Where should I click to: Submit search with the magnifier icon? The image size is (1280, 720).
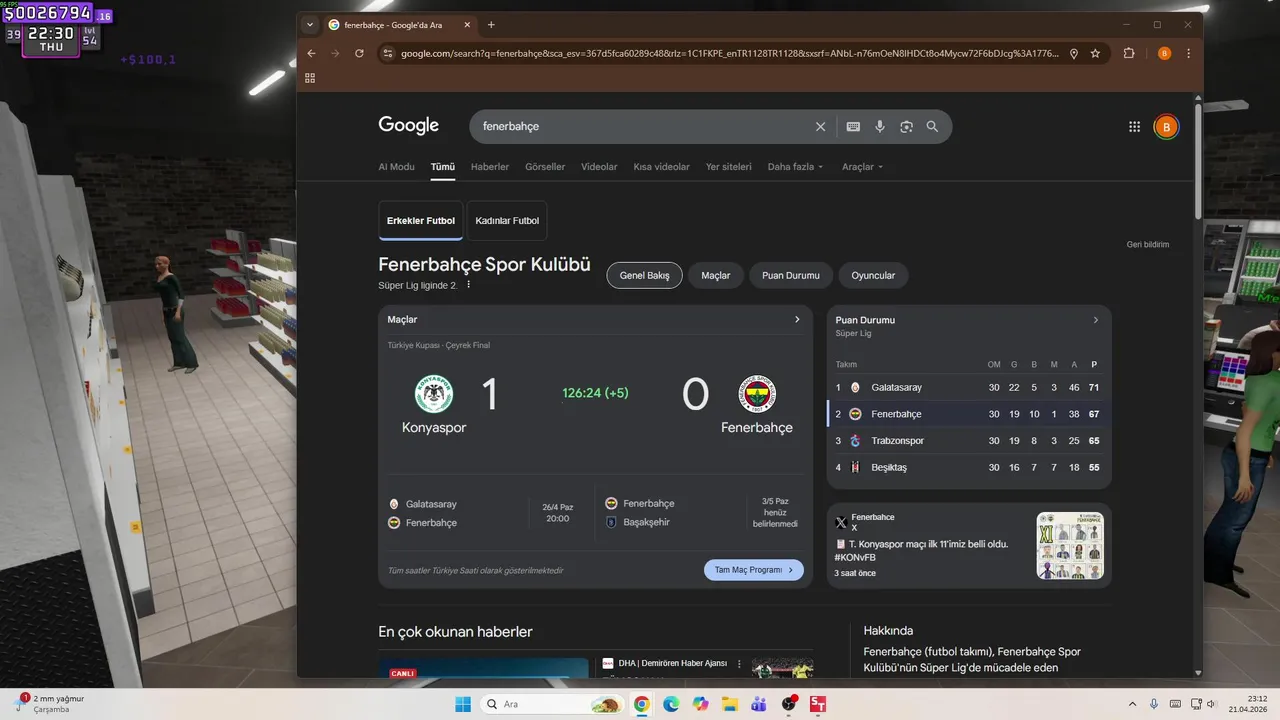(932, 127)
